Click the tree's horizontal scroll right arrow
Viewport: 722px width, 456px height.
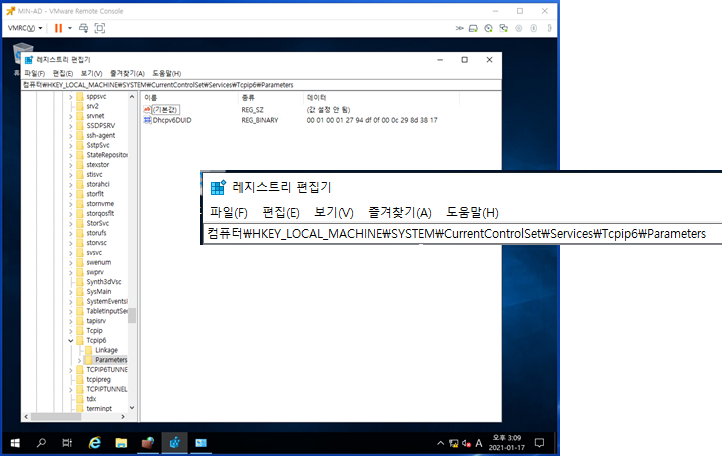pos(123,417)
